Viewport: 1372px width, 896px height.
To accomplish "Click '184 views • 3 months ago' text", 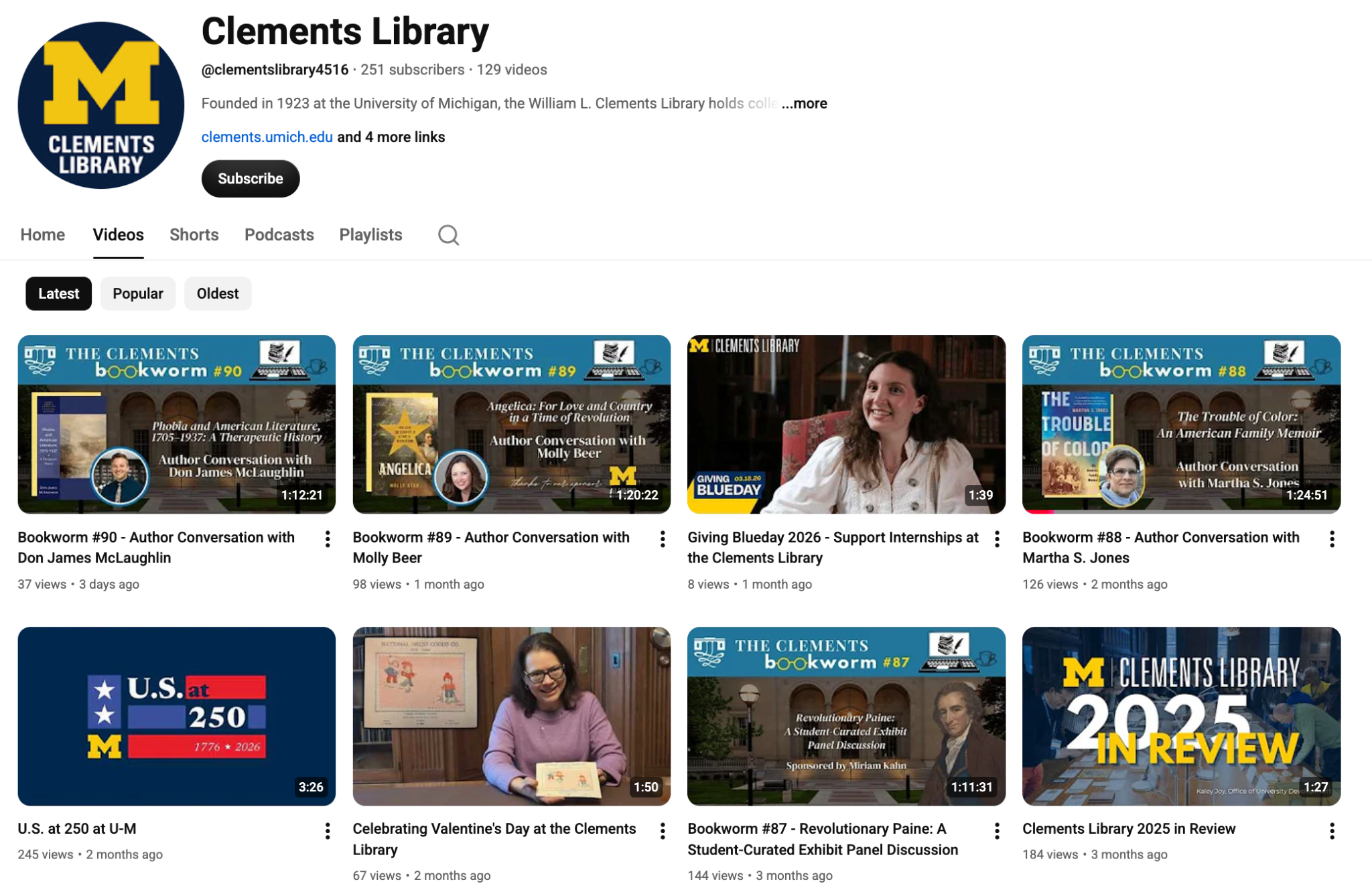I will [x=1095, y=854].
